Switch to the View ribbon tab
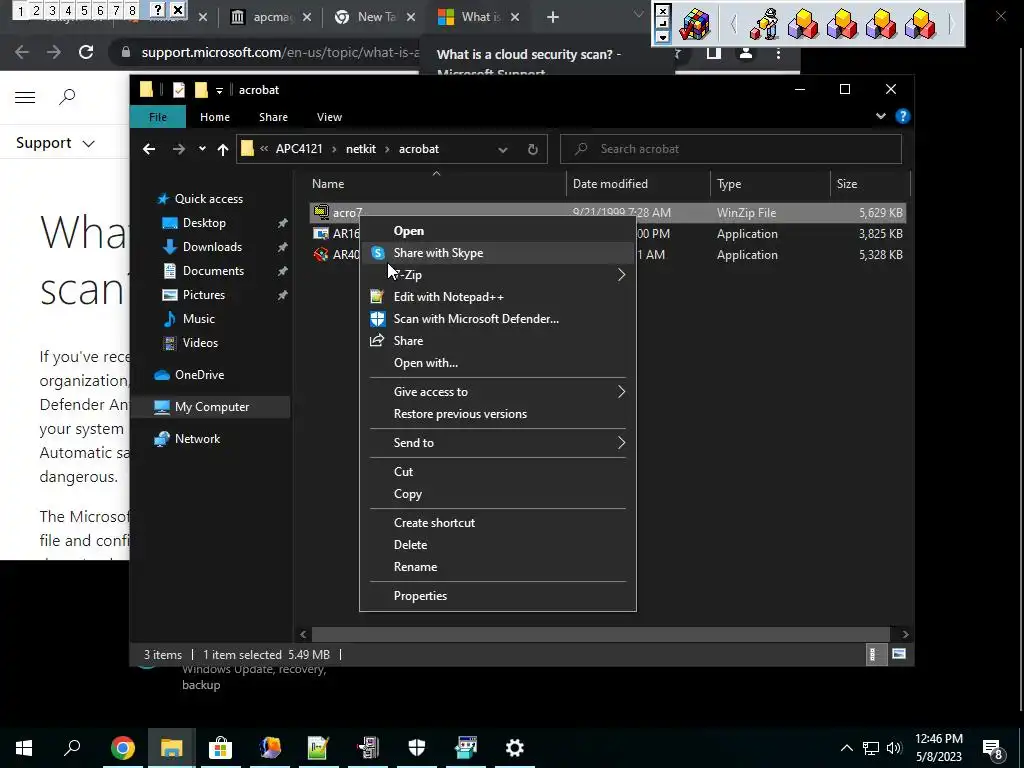The width and height of the screenshot is (1024, 768). click(x=329, y=117)
